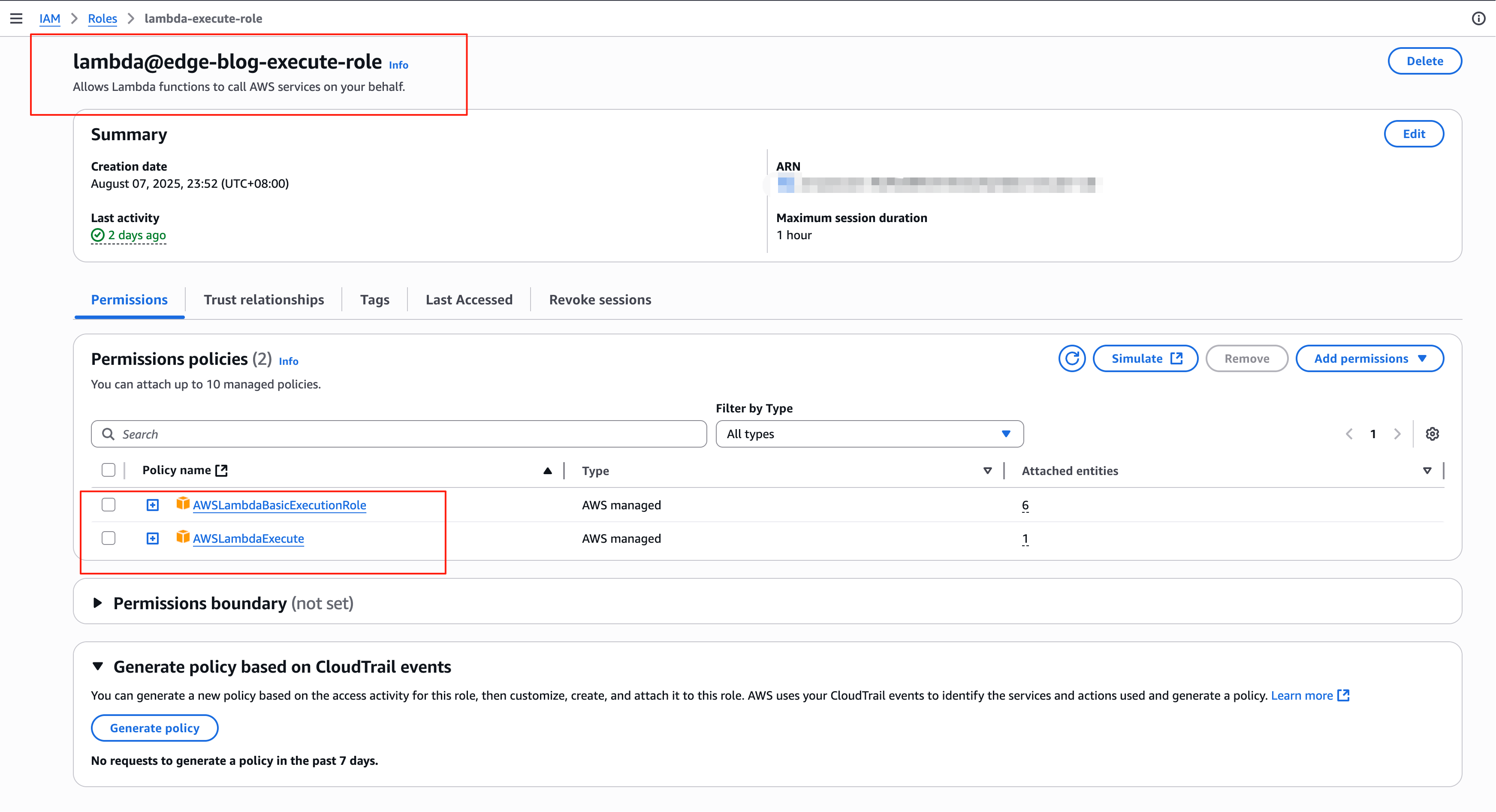The image size is (1496, 812).
Task: Click the previous page arrow in pagination
Action: click(1349, 434)
